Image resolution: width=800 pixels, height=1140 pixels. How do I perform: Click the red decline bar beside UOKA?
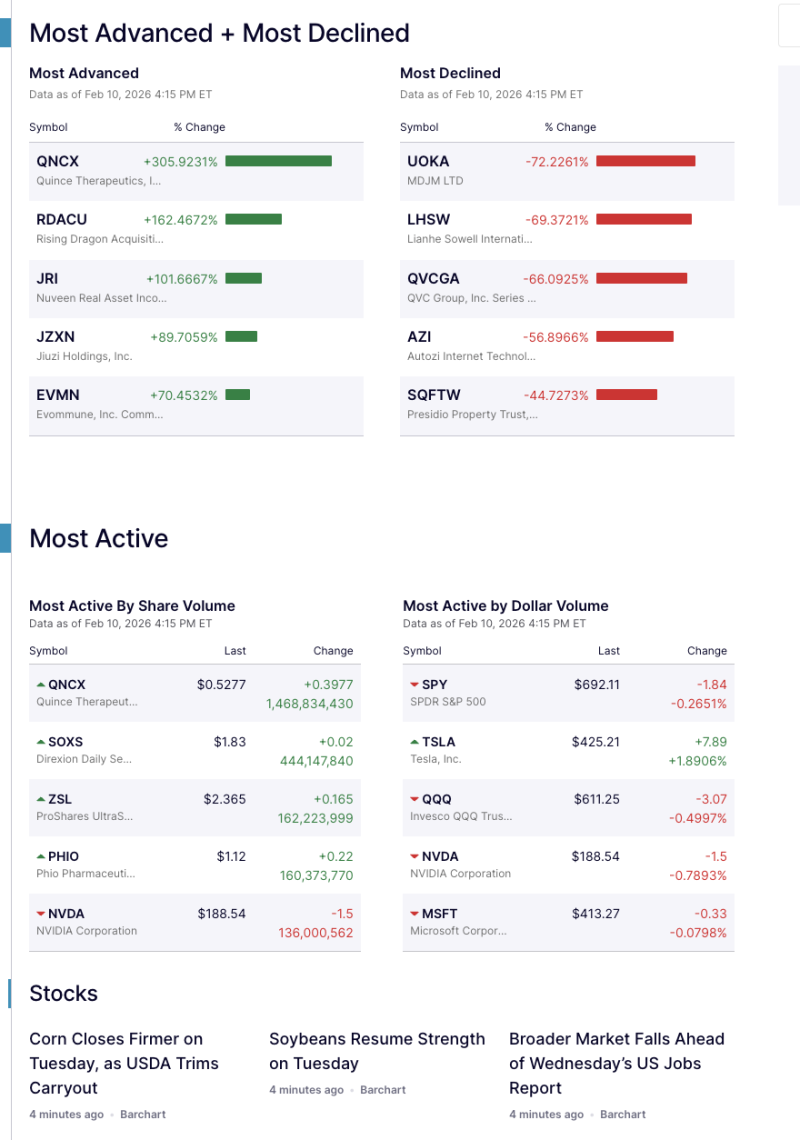(644, 160)
